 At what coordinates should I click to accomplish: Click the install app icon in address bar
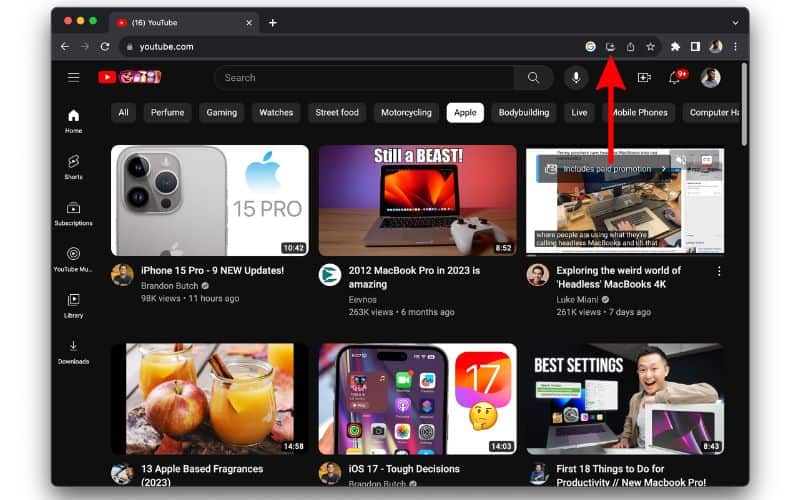[x=610, y=46]
